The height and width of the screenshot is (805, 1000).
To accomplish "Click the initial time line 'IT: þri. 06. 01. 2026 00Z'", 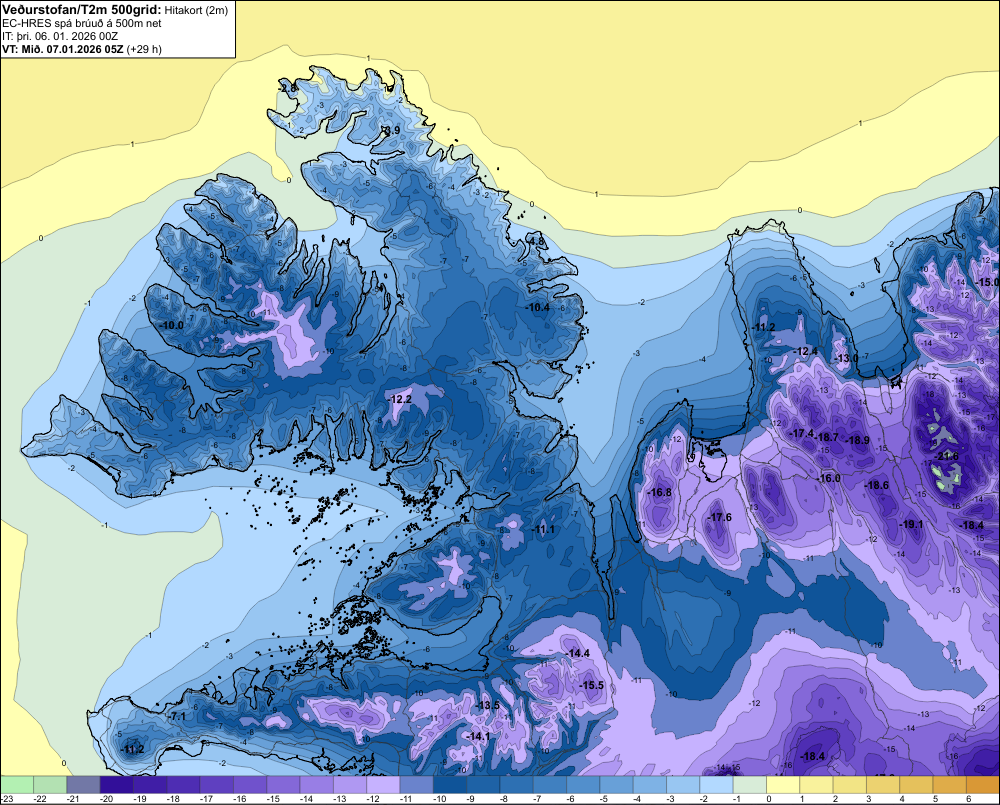I will (x=60, y=36).
